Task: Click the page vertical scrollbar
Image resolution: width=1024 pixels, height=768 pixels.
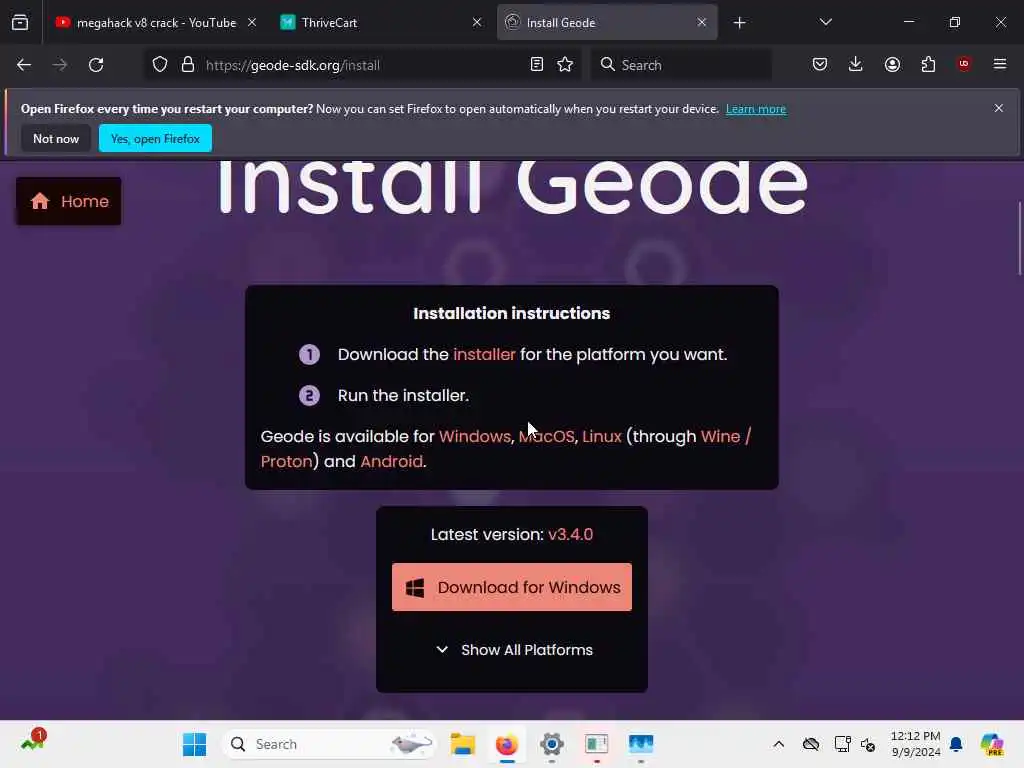Action: pos(1019,238)
